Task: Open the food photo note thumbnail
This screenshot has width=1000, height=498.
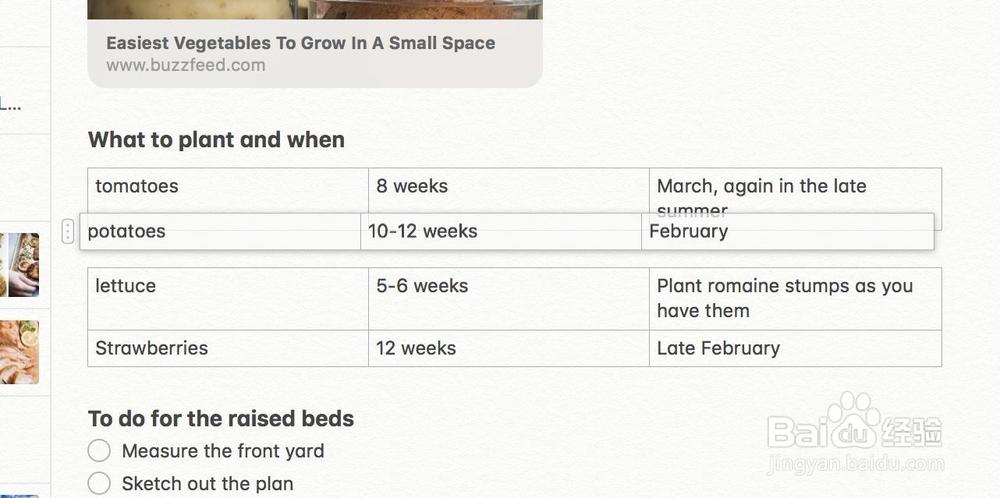Action: [19, 265]
